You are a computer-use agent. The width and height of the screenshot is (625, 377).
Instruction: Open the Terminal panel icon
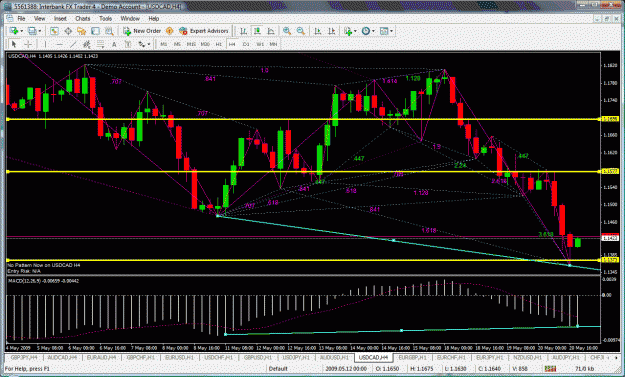click(95, 31)
